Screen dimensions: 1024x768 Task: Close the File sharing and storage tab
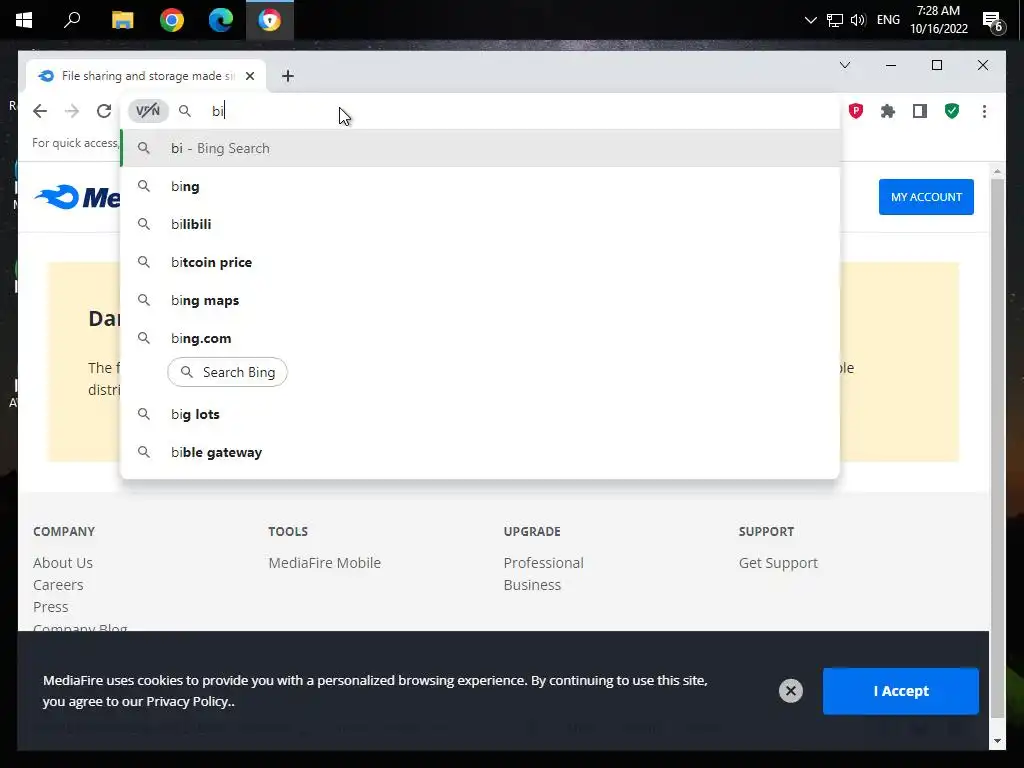[249, 76]
